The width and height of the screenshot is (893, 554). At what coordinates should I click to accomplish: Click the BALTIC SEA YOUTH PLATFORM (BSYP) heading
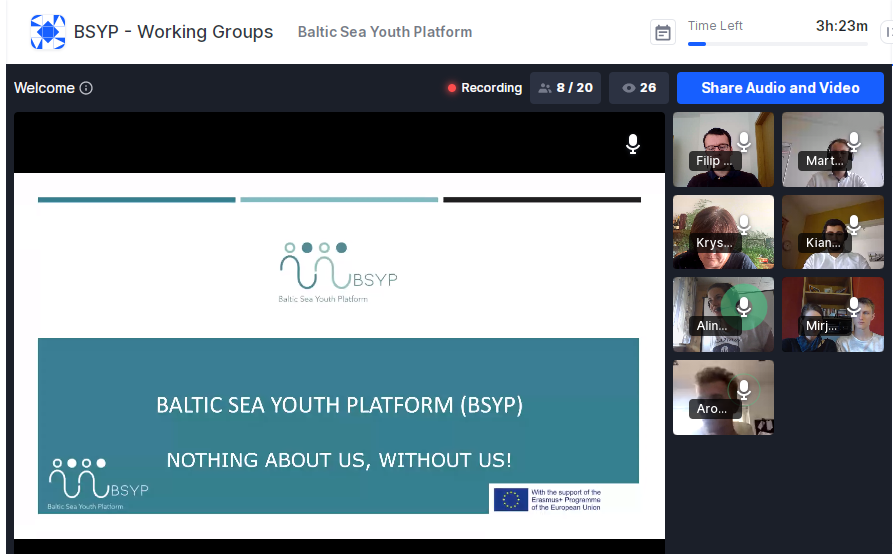[339, 405]
